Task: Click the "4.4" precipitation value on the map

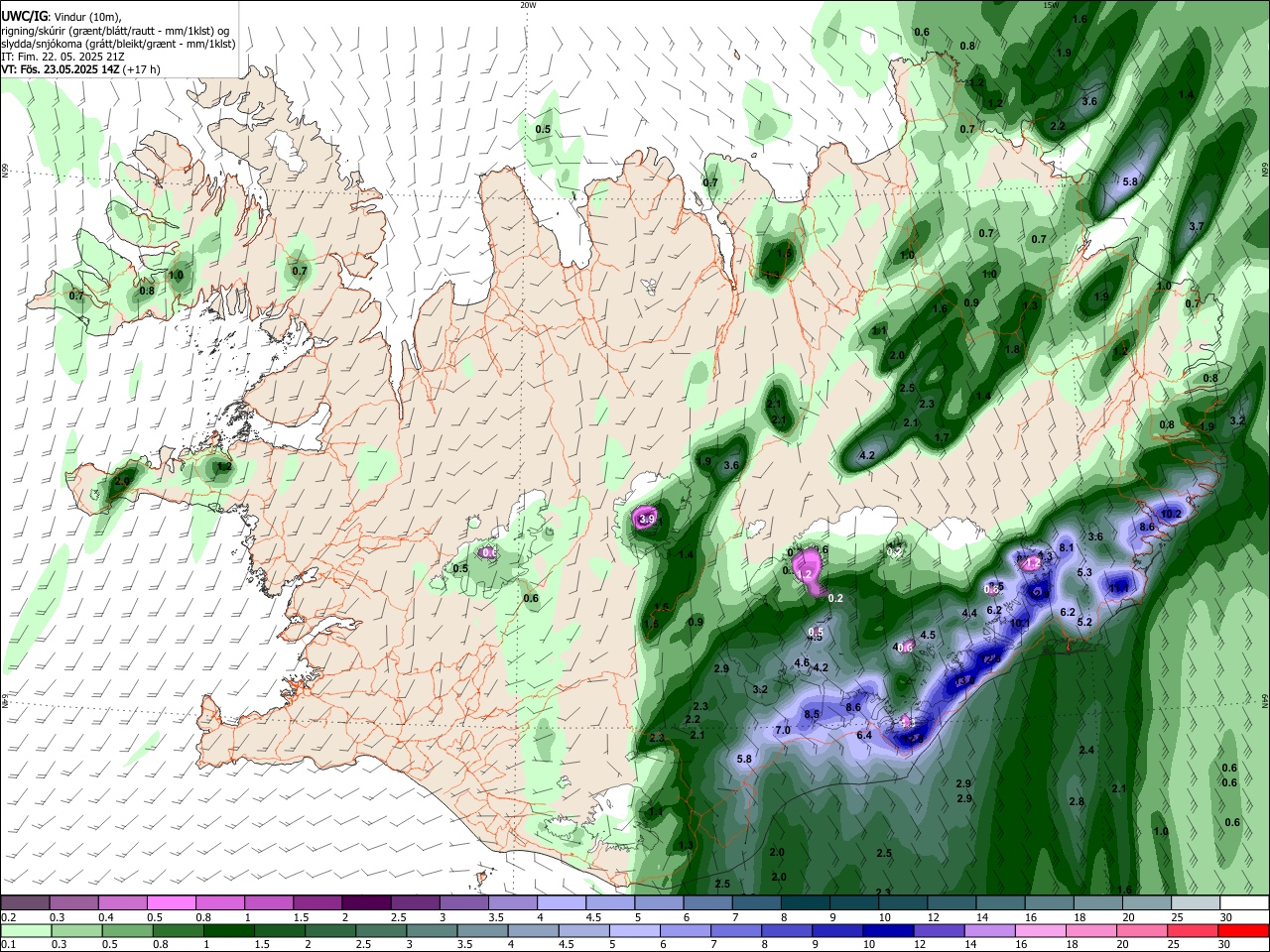Action: (970, 614)
